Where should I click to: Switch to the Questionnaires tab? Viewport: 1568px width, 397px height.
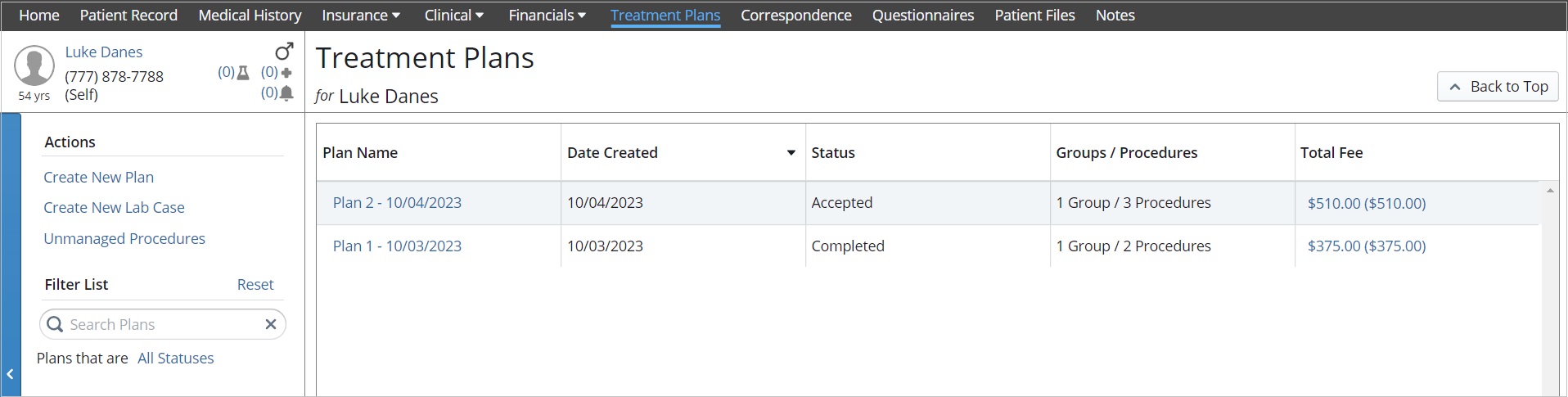[922, 16]
